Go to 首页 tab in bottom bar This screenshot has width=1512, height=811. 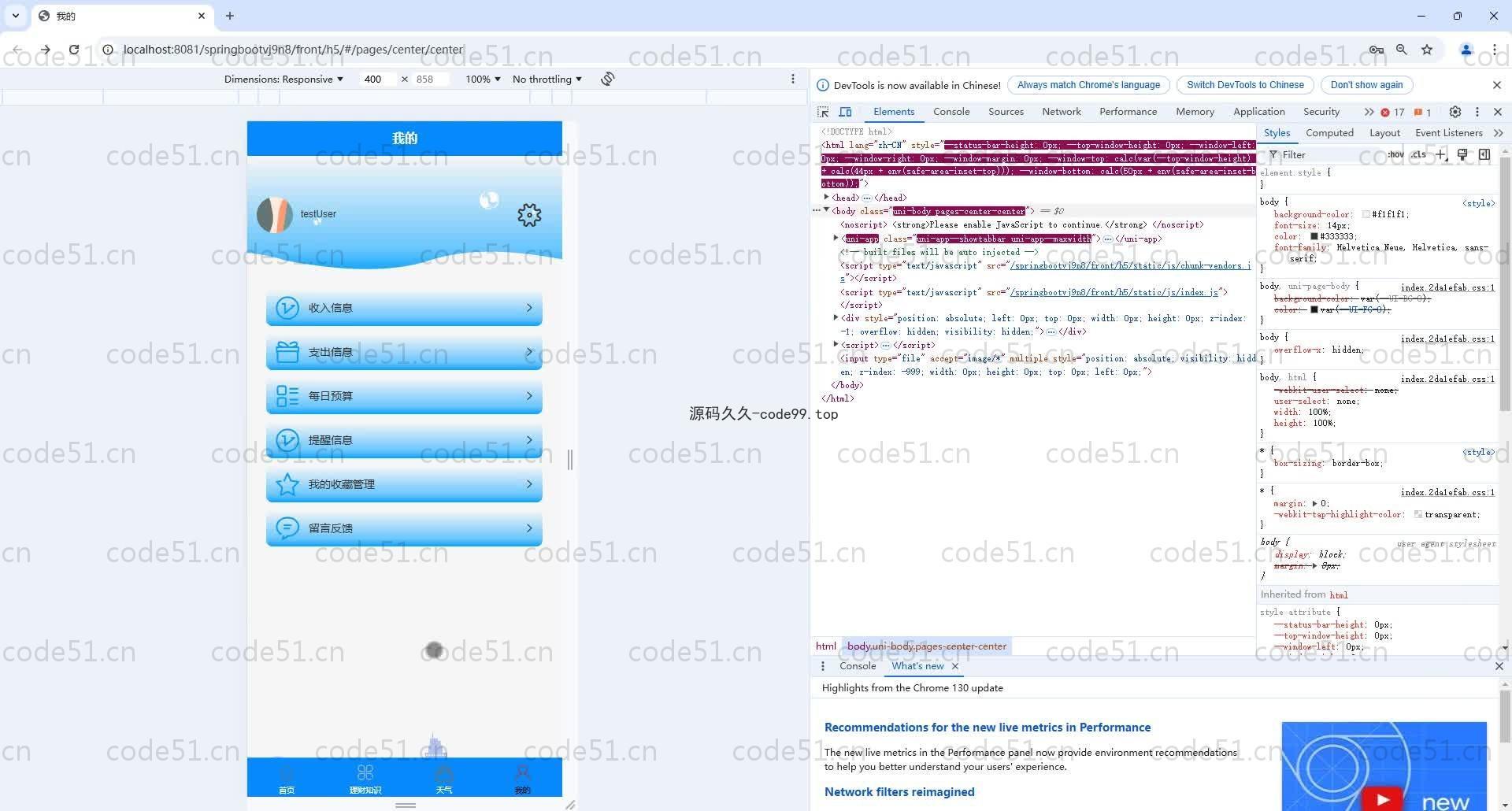click(287, 780)
